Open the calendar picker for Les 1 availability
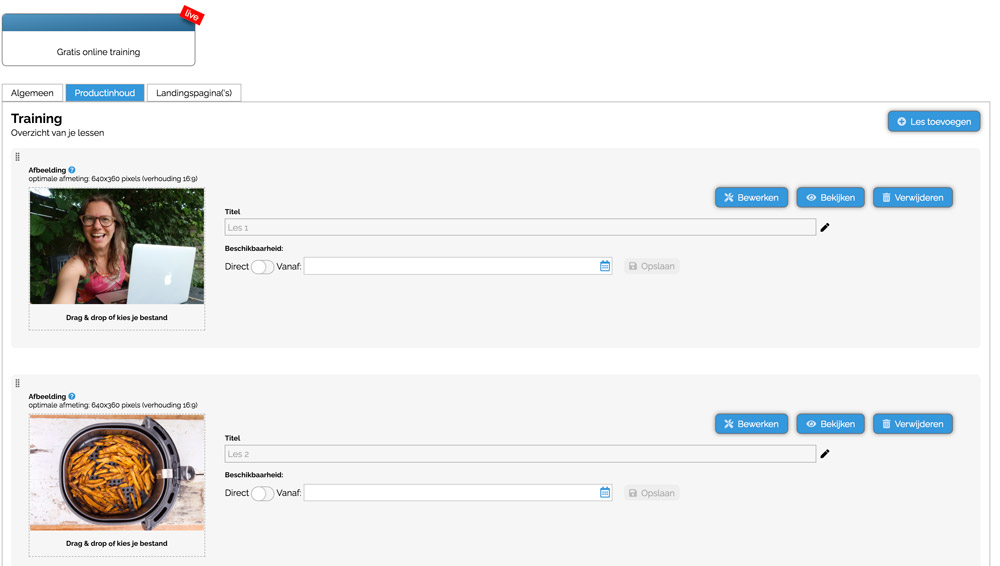The height and width of the screenshot is (566, 1000). point(605,266)
